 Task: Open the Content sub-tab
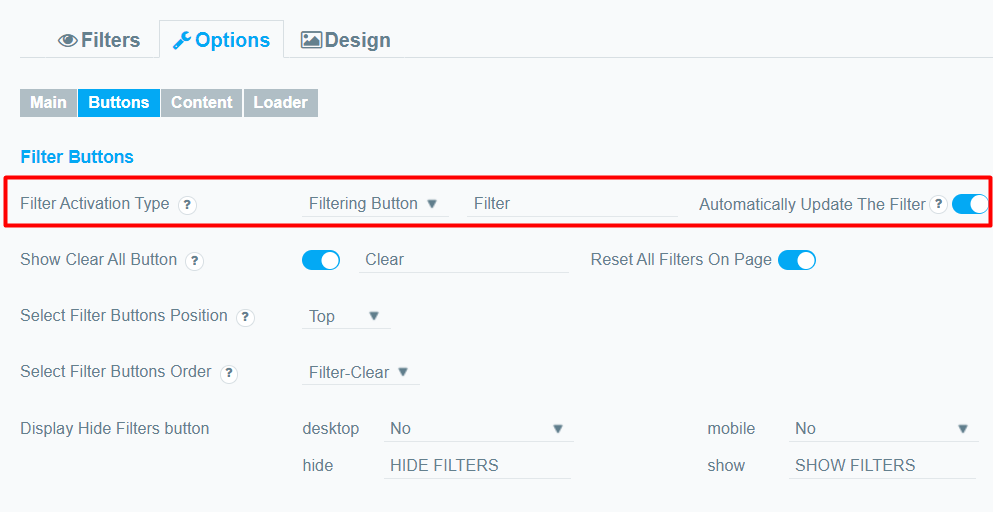pos(201,103)
